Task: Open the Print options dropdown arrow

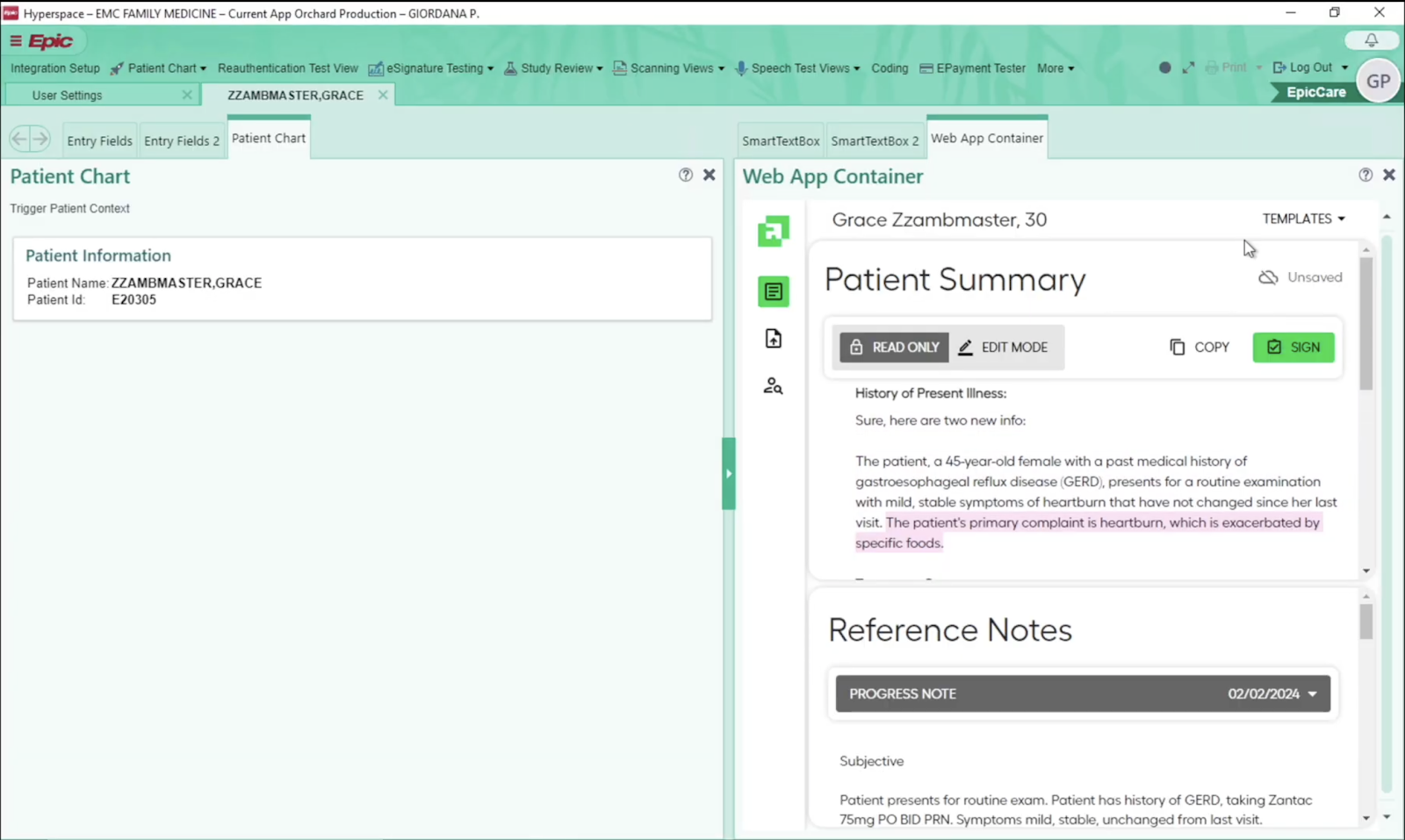Action: pos(1258,68)
